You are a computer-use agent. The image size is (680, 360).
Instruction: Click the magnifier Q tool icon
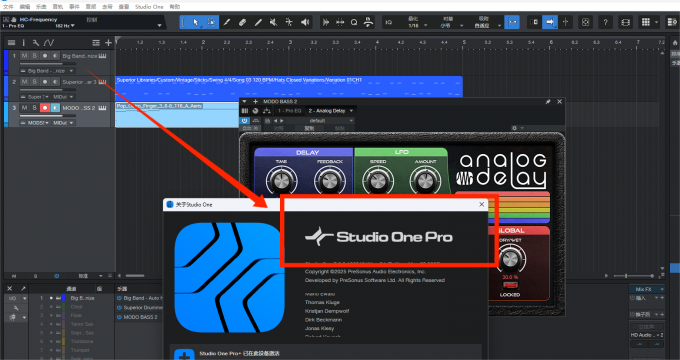354,22
